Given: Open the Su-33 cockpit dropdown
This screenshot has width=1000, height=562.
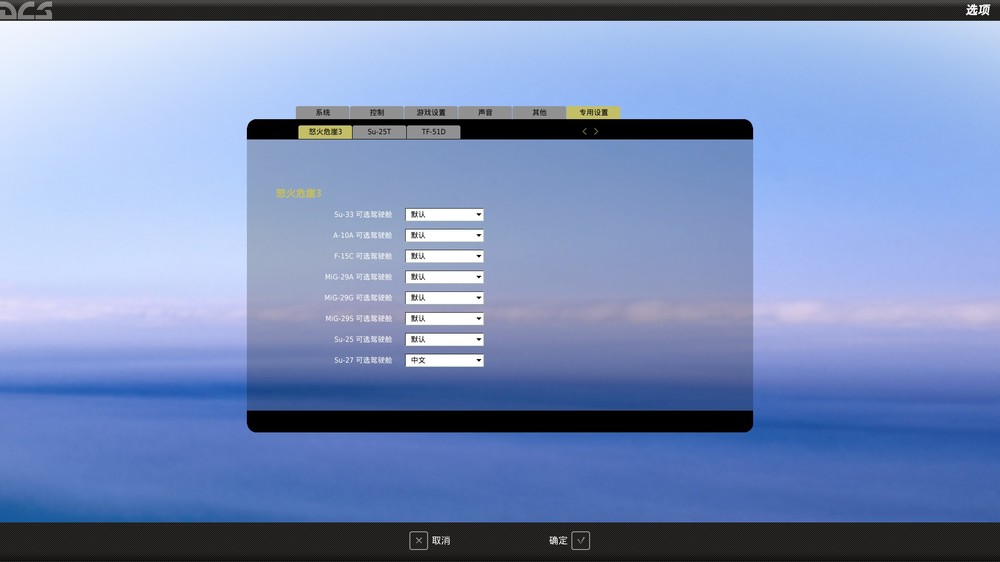Looking at the screenshot, I should (445, 215).
